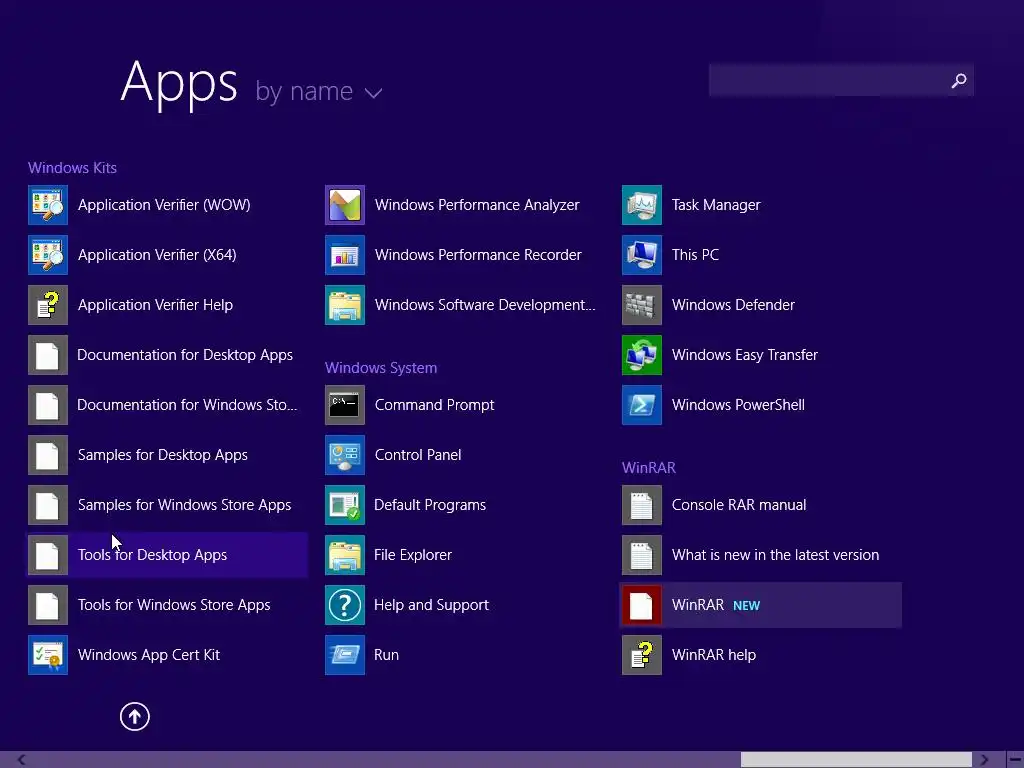Click the Windows Kits group header
Viewport: 1024px width, 768px height.
(x=72, y=168)
